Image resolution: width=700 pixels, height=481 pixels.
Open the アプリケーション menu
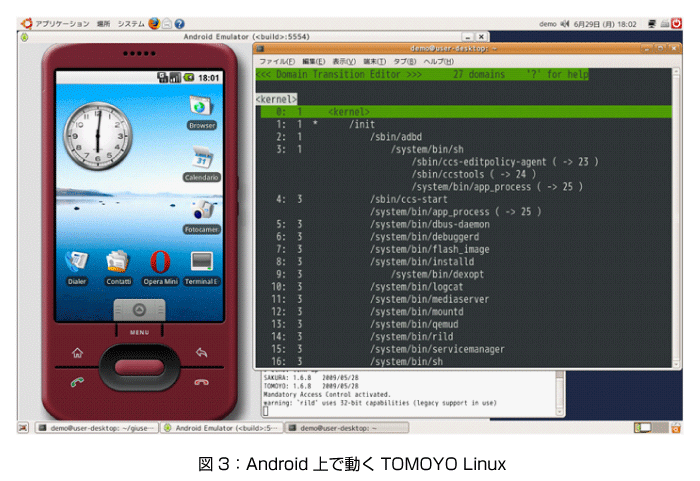[62, 24]
